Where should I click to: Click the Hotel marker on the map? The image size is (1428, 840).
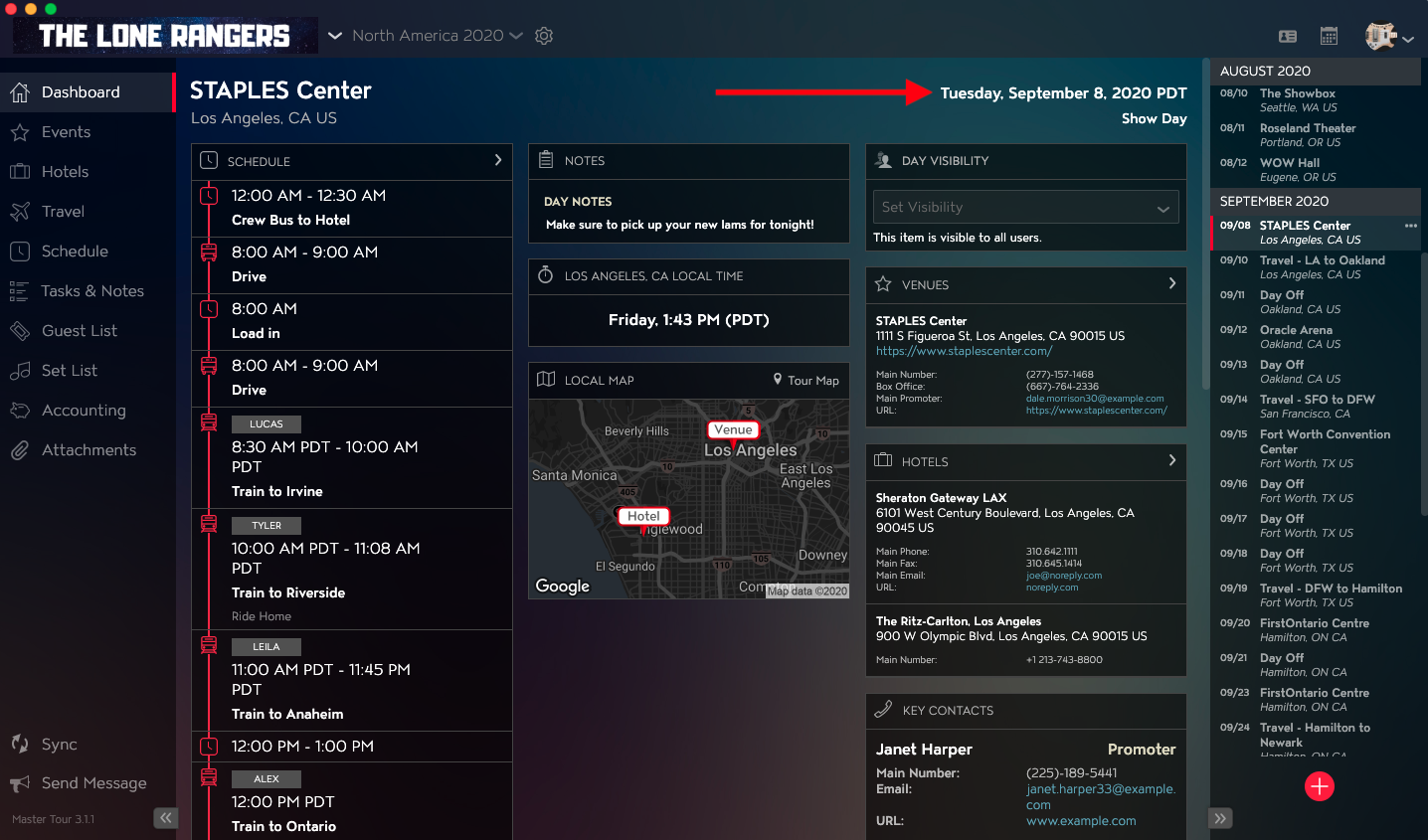coord(643,517)
